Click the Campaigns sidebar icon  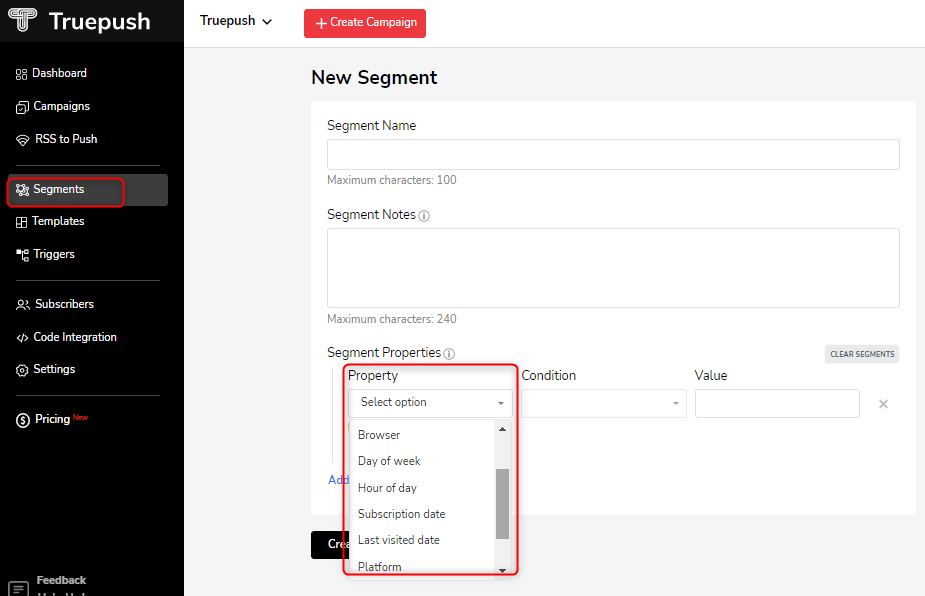tap(22, 107)
